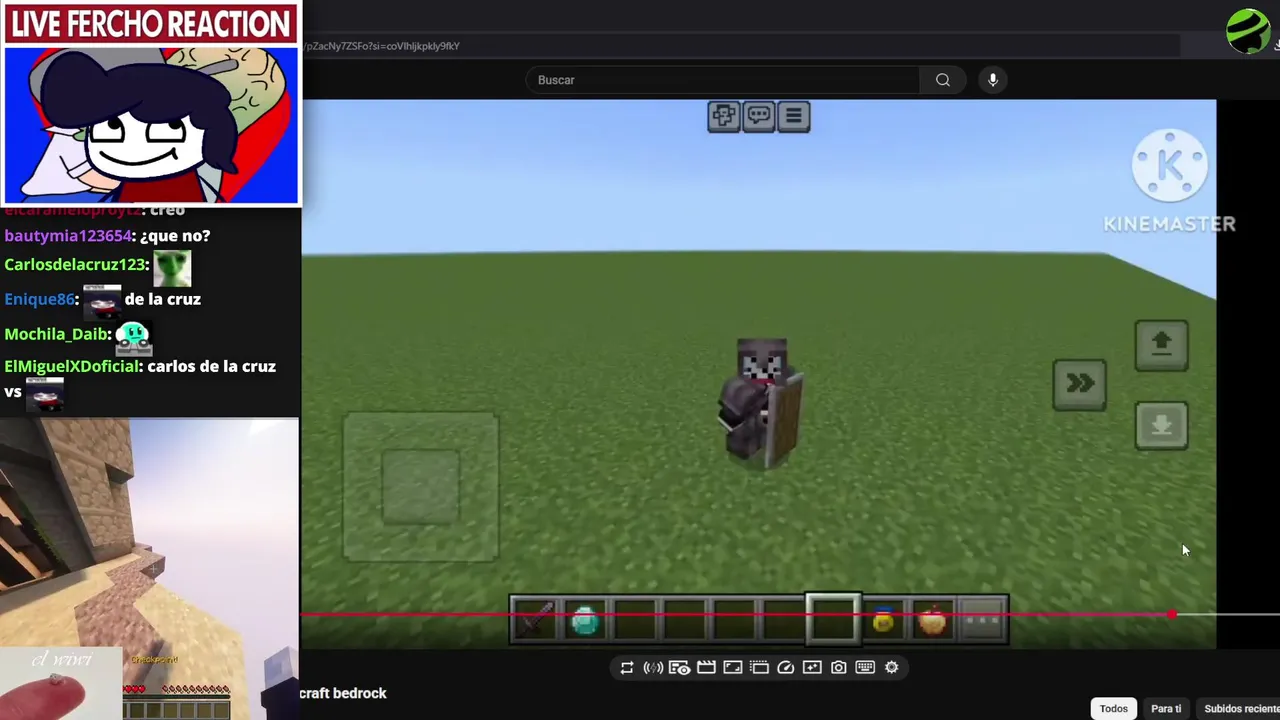Open the gear settings icon in player toolbar
1280x720 pixels.
tap(892, 668)
